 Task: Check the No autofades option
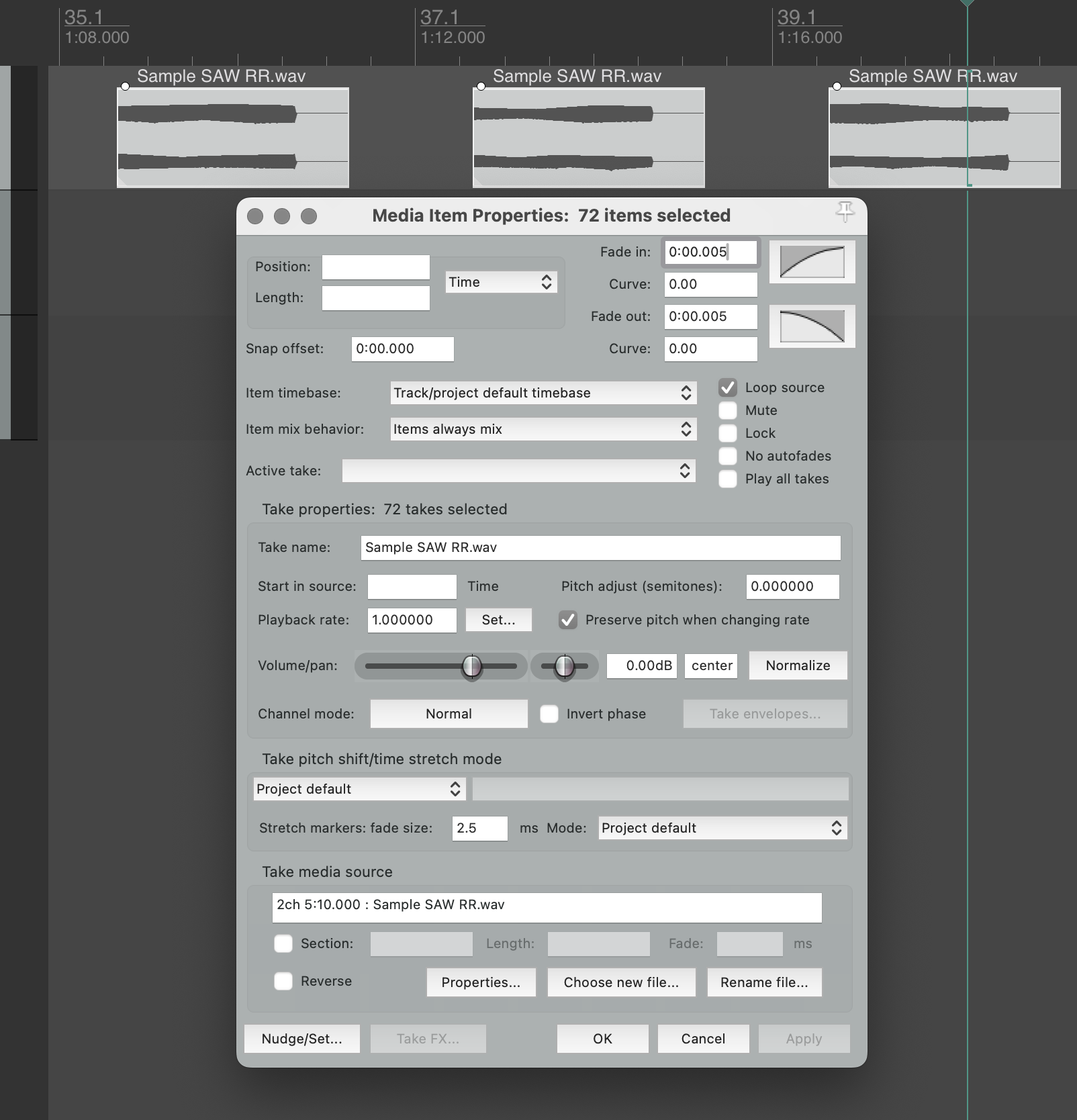coord(728,456)
